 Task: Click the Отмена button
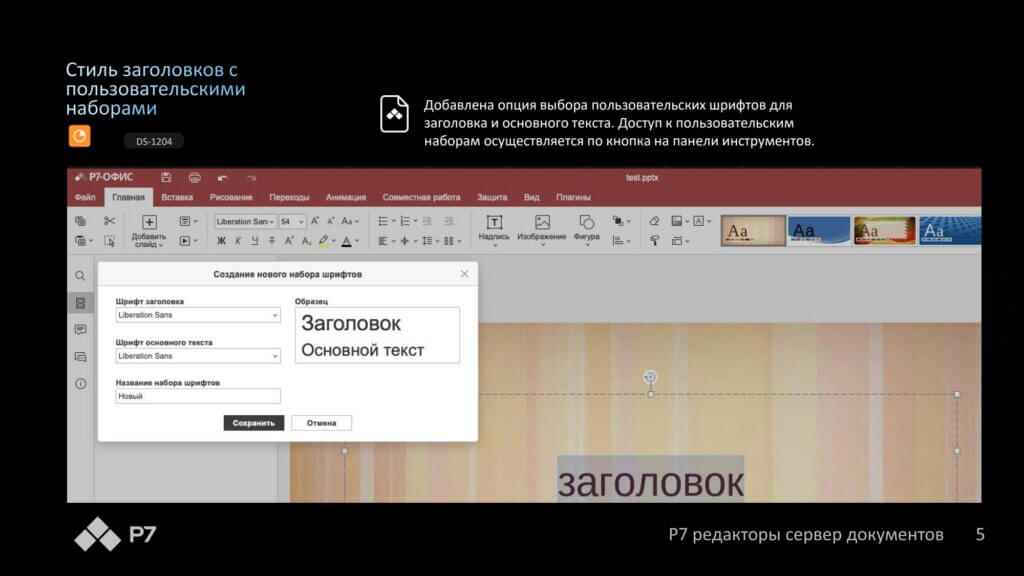(x=321, y=423)
